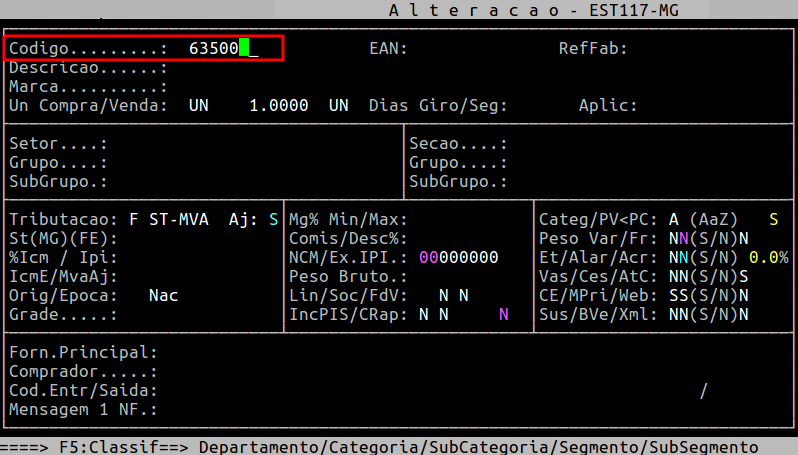
Task: Click the Un Compra quantity 1.0000
Action: click(278, 105)
